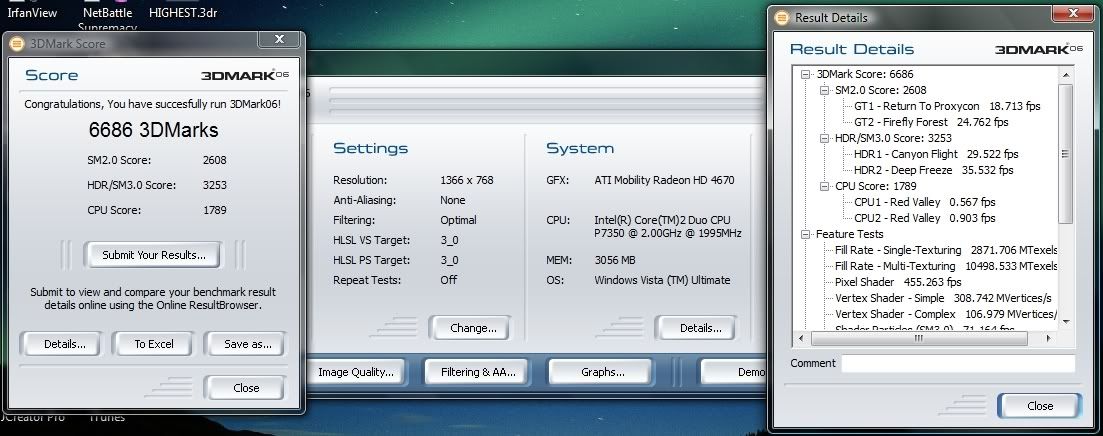Select CPU2 - Red Valley row
The image size is (1103, 436).
(x=924, y=218)
